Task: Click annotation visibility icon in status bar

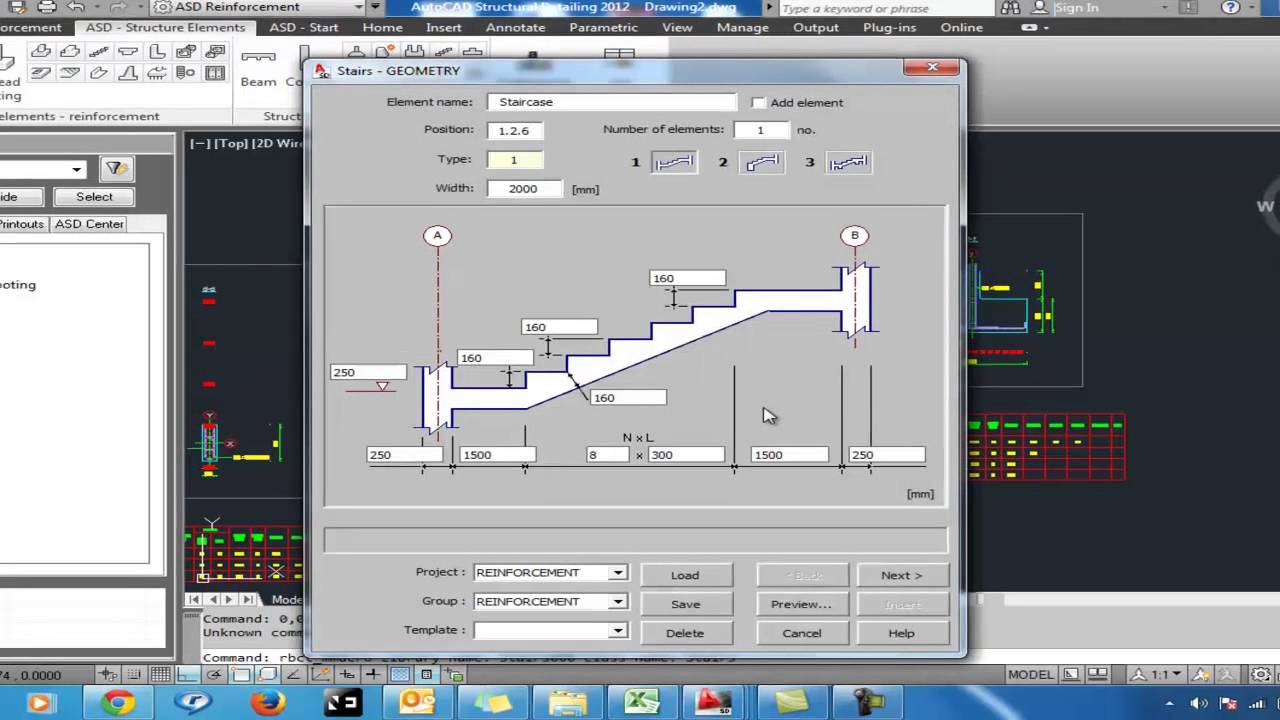Action: [x=1199, y=675]
